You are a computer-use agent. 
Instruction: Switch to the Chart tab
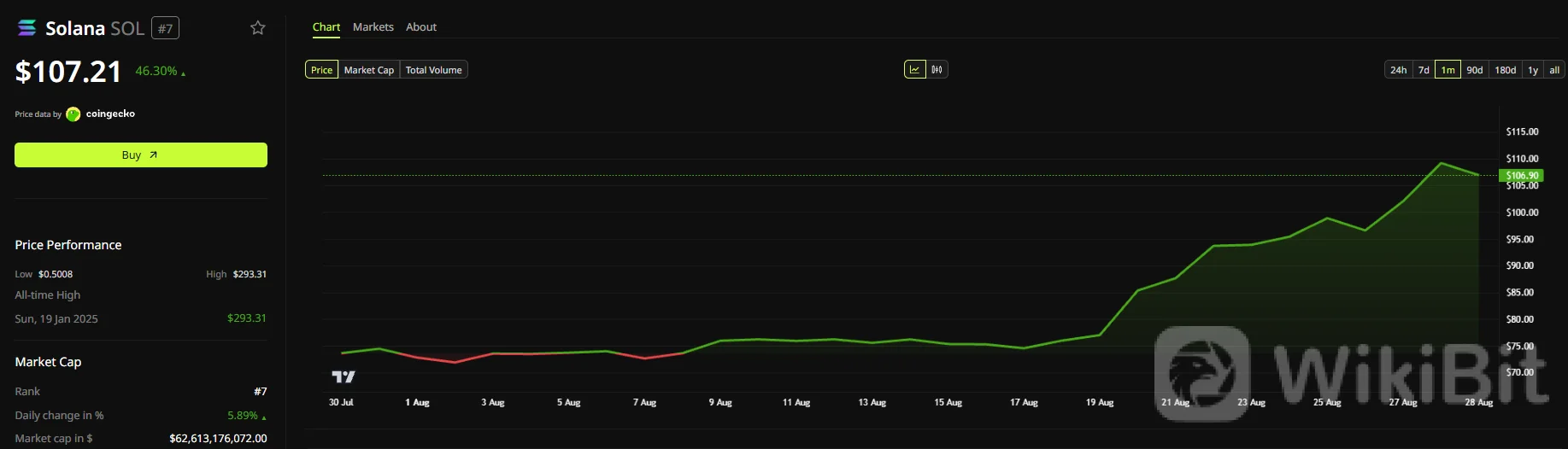(326, 27)
